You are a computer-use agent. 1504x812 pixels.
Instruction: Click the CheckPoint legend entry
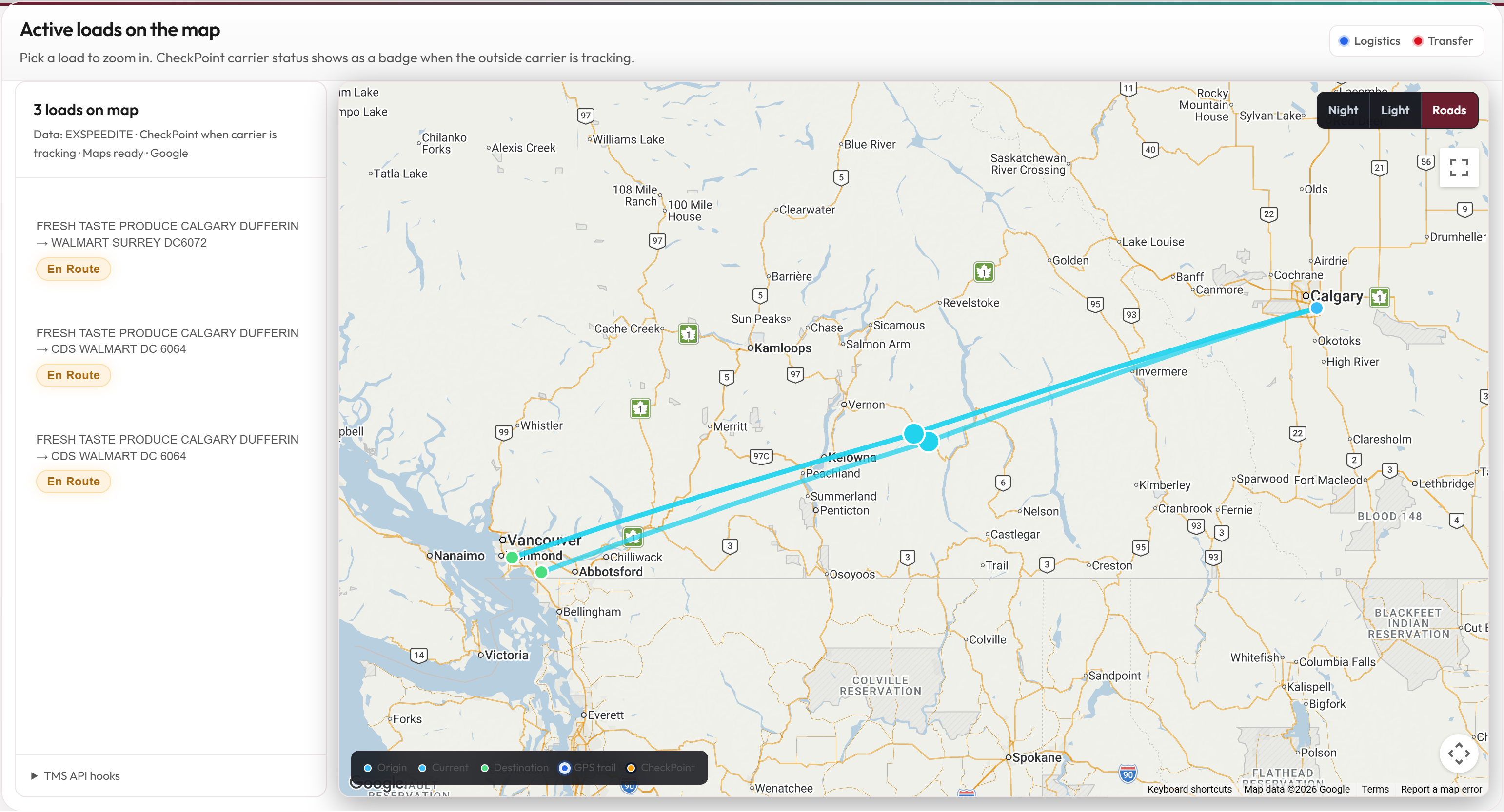pos(660,768)
